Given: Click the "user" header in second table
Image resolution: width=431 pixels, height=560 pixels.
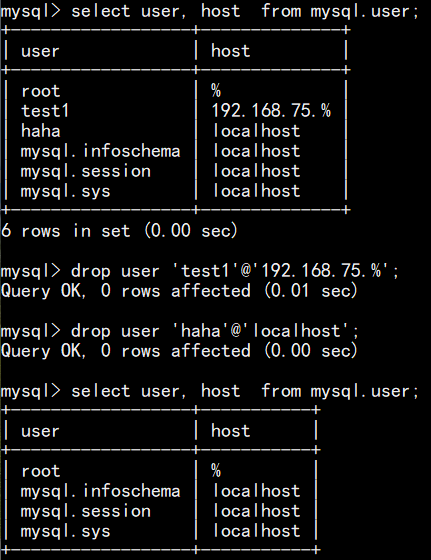Looking at the screenshot, I should (40, 431).
